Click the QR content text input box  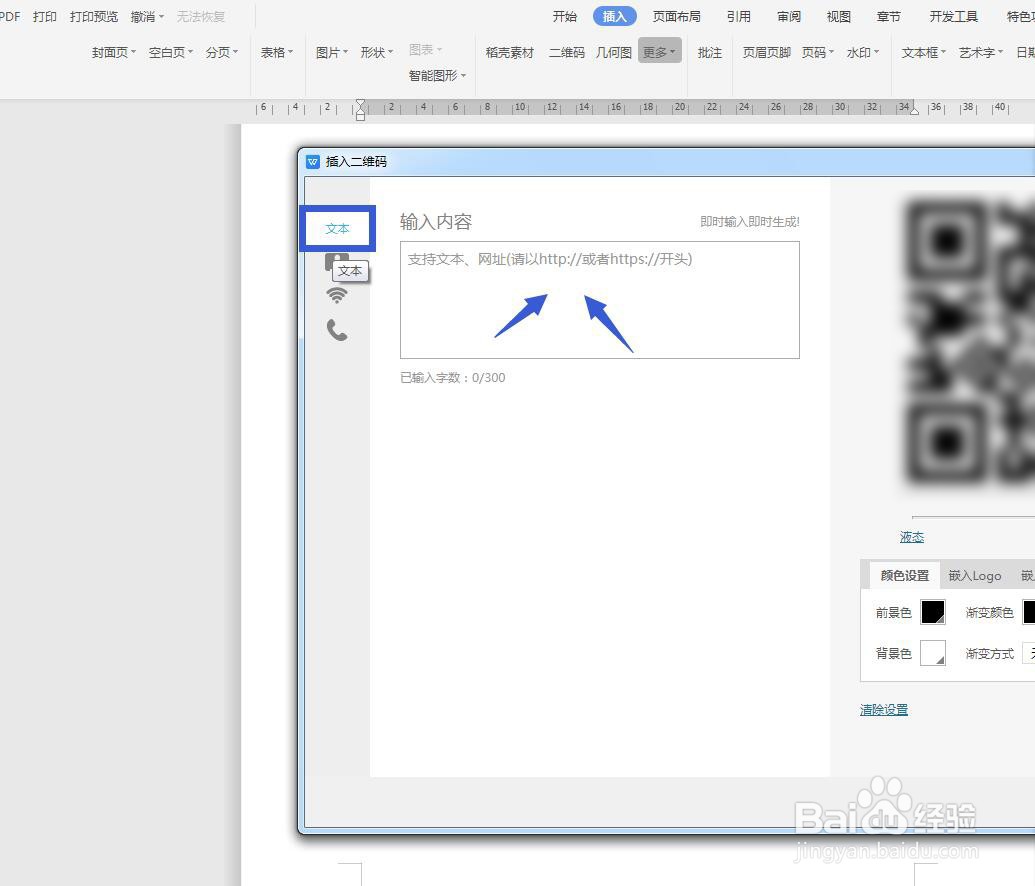click(599, 300)
